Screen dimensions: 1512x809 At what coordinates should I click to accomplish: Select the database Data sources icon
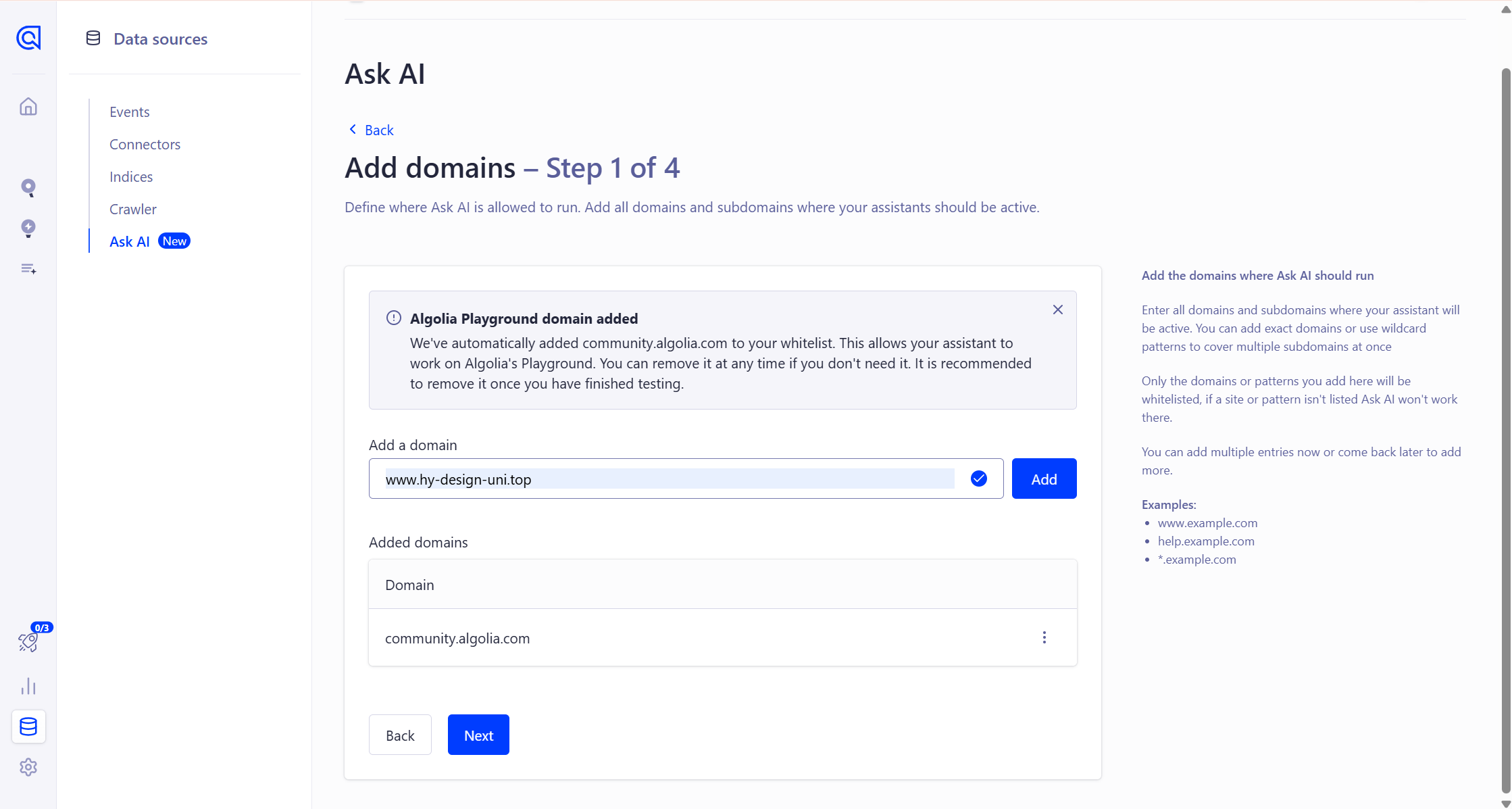pyautogui.click(x=28, y=727)
